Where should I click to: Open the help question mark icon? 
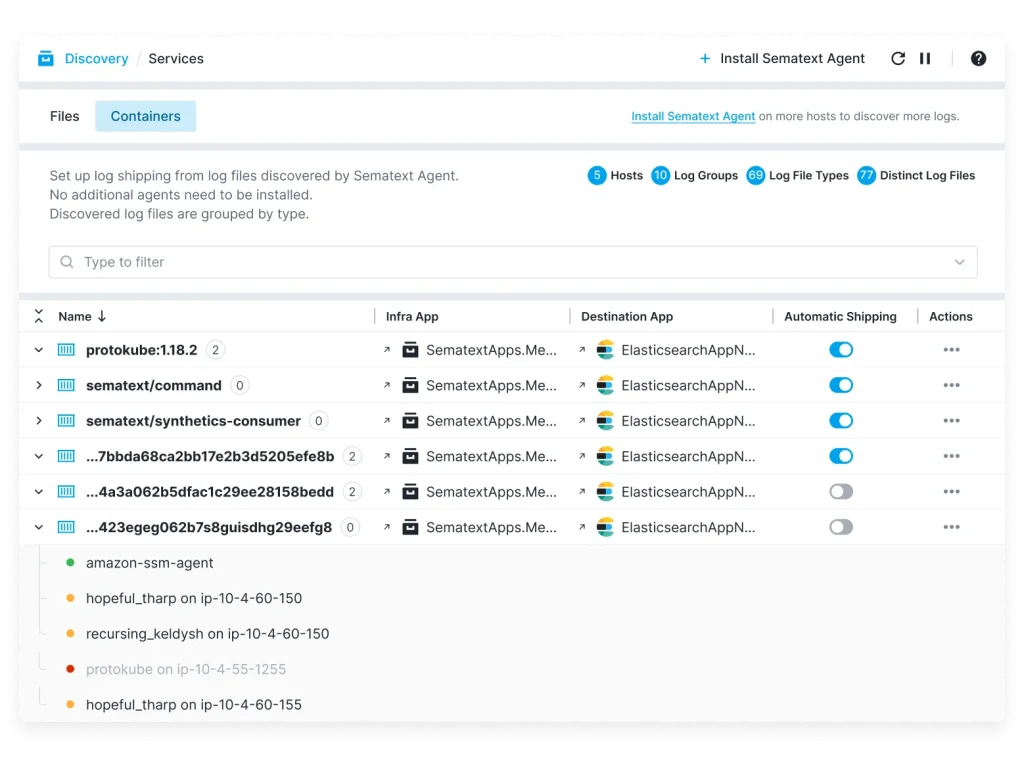tap(978, 59)
